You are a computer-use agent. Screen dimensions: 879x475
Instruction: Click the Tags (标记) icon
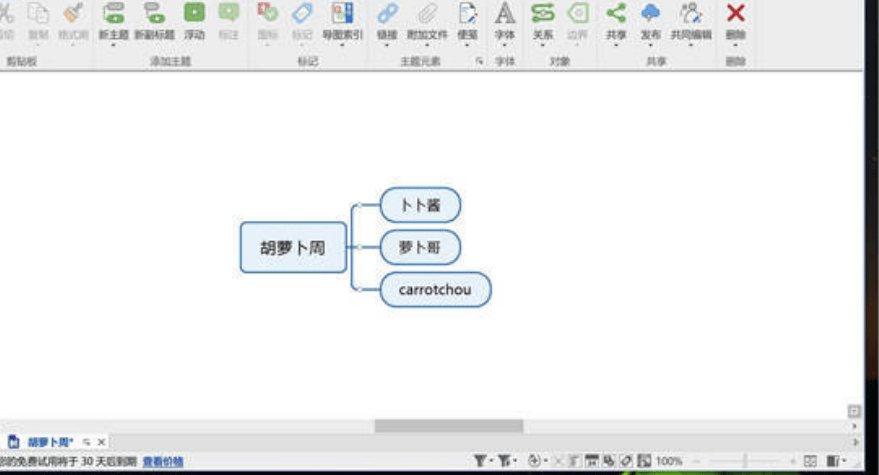(302, 12)
